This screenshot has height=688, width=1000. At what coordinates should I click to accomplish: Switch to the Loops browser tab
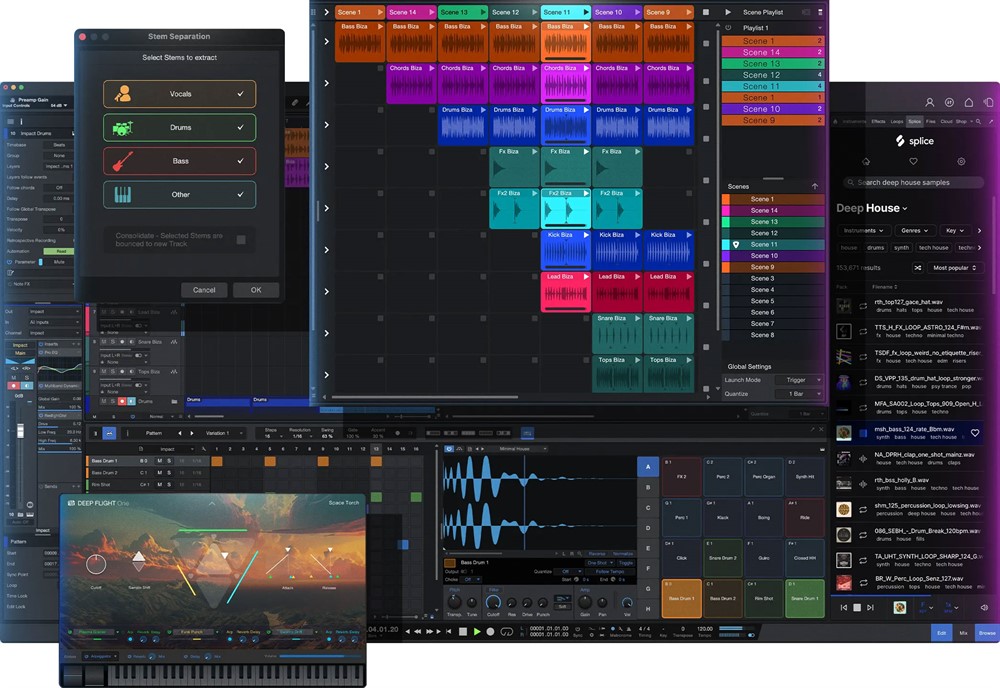coord(897,121)
